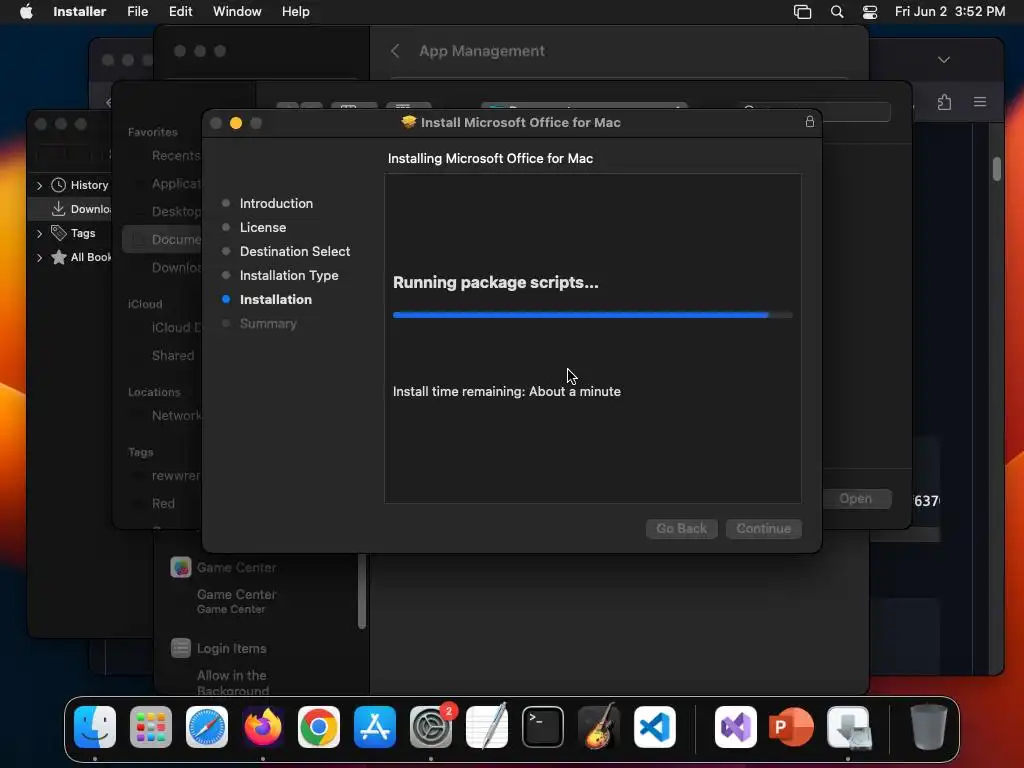Open System Settings in the Dock
Screen dimensions: 1024x768
click(431, 727)
